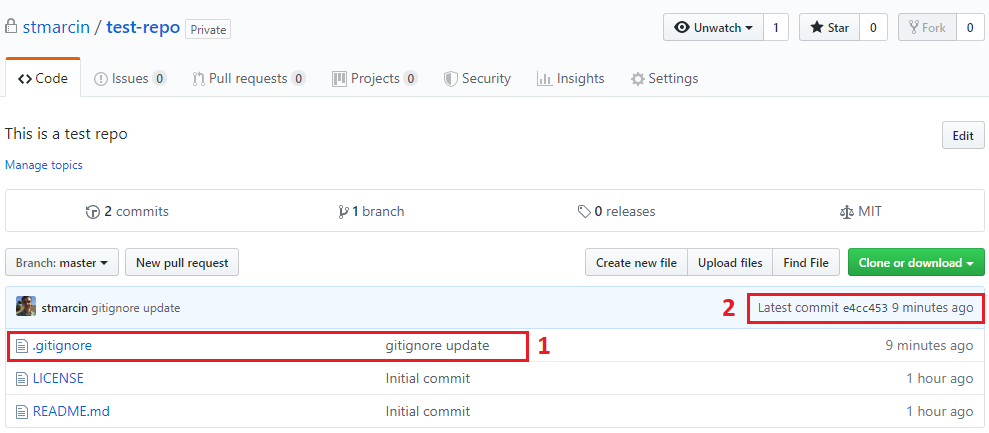Click the Upload files button
Viewport: 989px width, 433px height.
click(x=730, y=263)
